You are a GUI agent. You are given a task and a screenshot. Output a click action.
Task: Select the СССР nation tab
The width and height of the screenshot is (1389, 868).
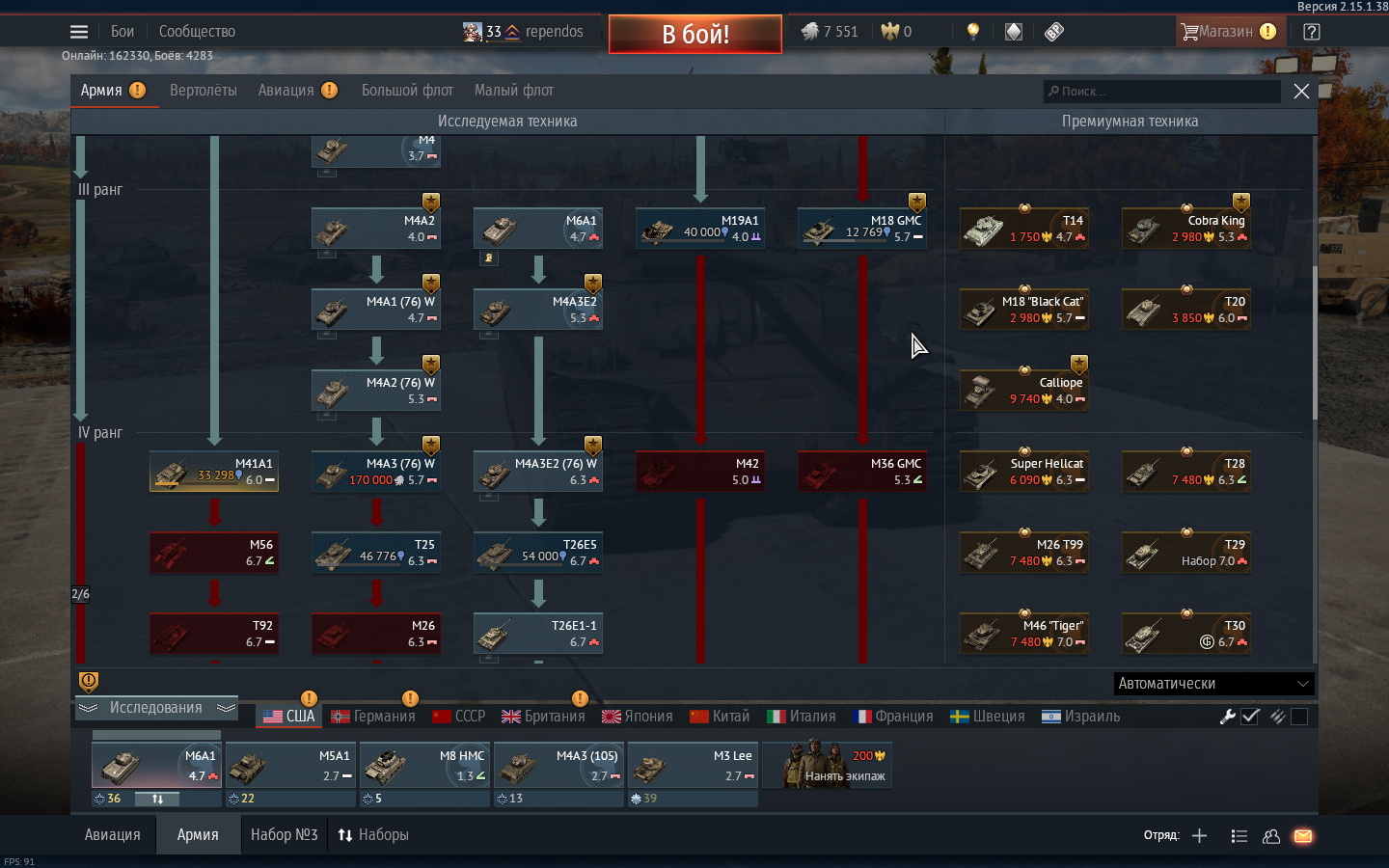click(x=459, y=717)
